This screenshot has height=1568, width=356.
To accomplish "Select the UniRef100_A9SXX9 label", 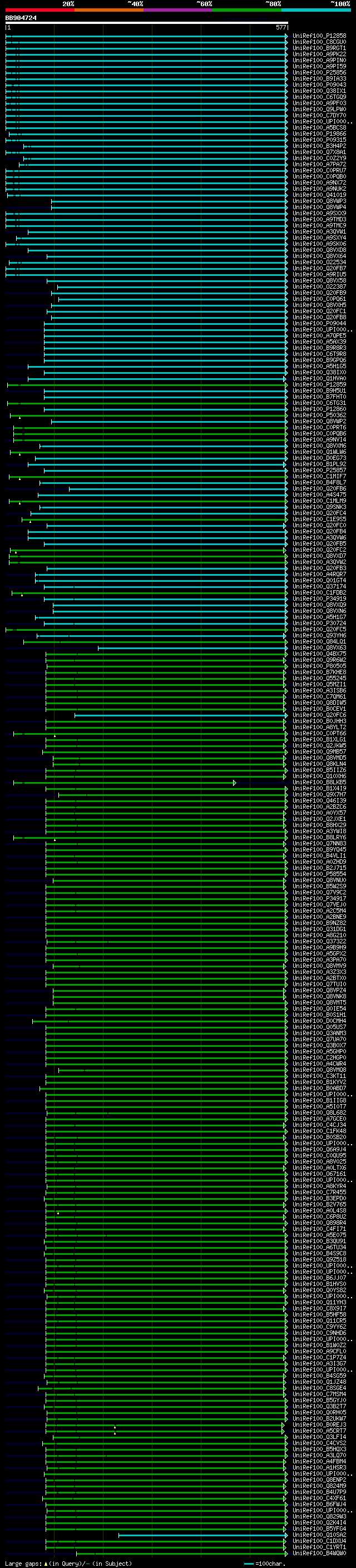I will point(319,214).
